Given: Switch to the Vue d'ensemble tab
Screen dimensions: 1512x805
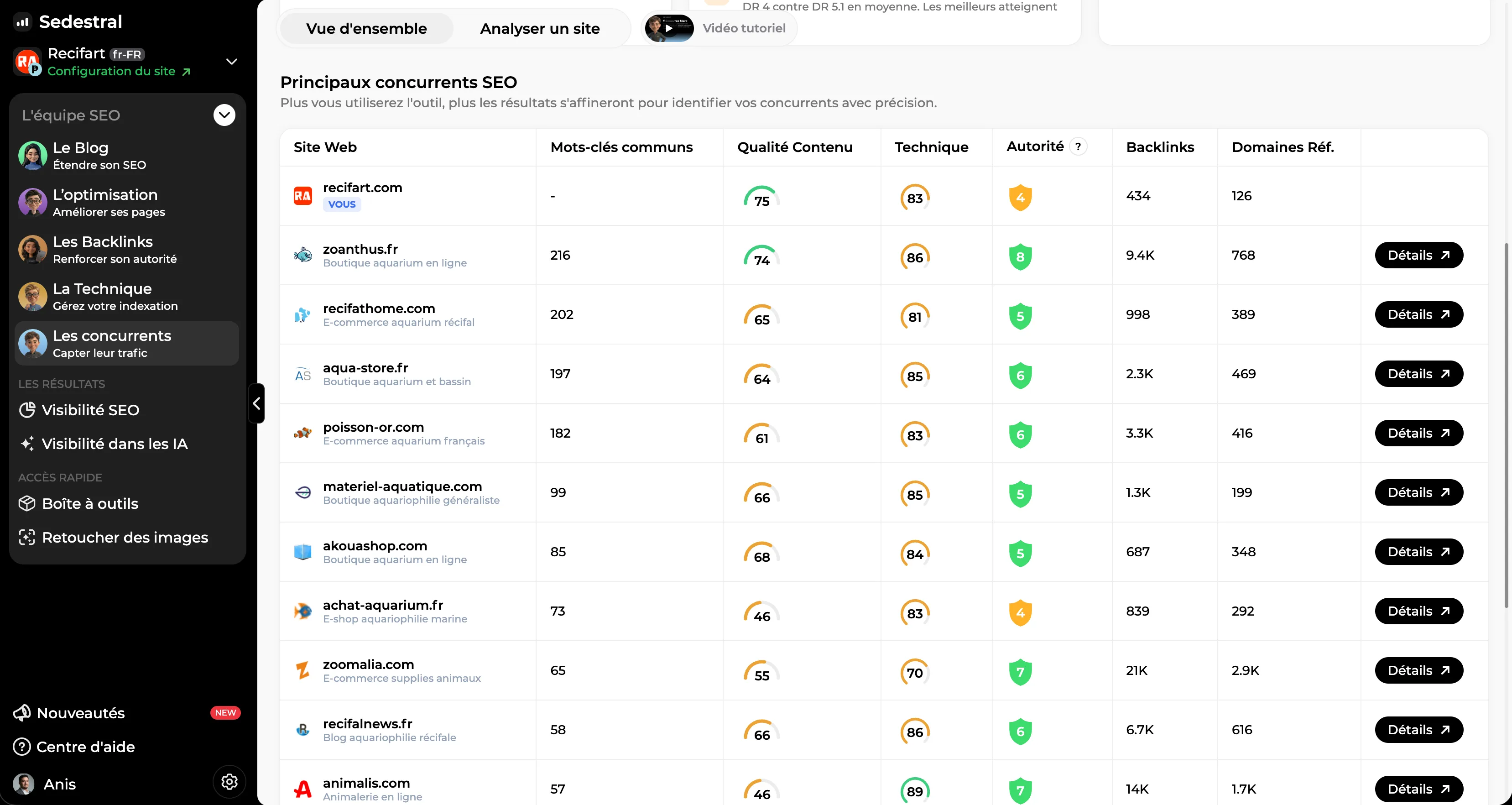Looking at the screenshot, I should point(366,28).
